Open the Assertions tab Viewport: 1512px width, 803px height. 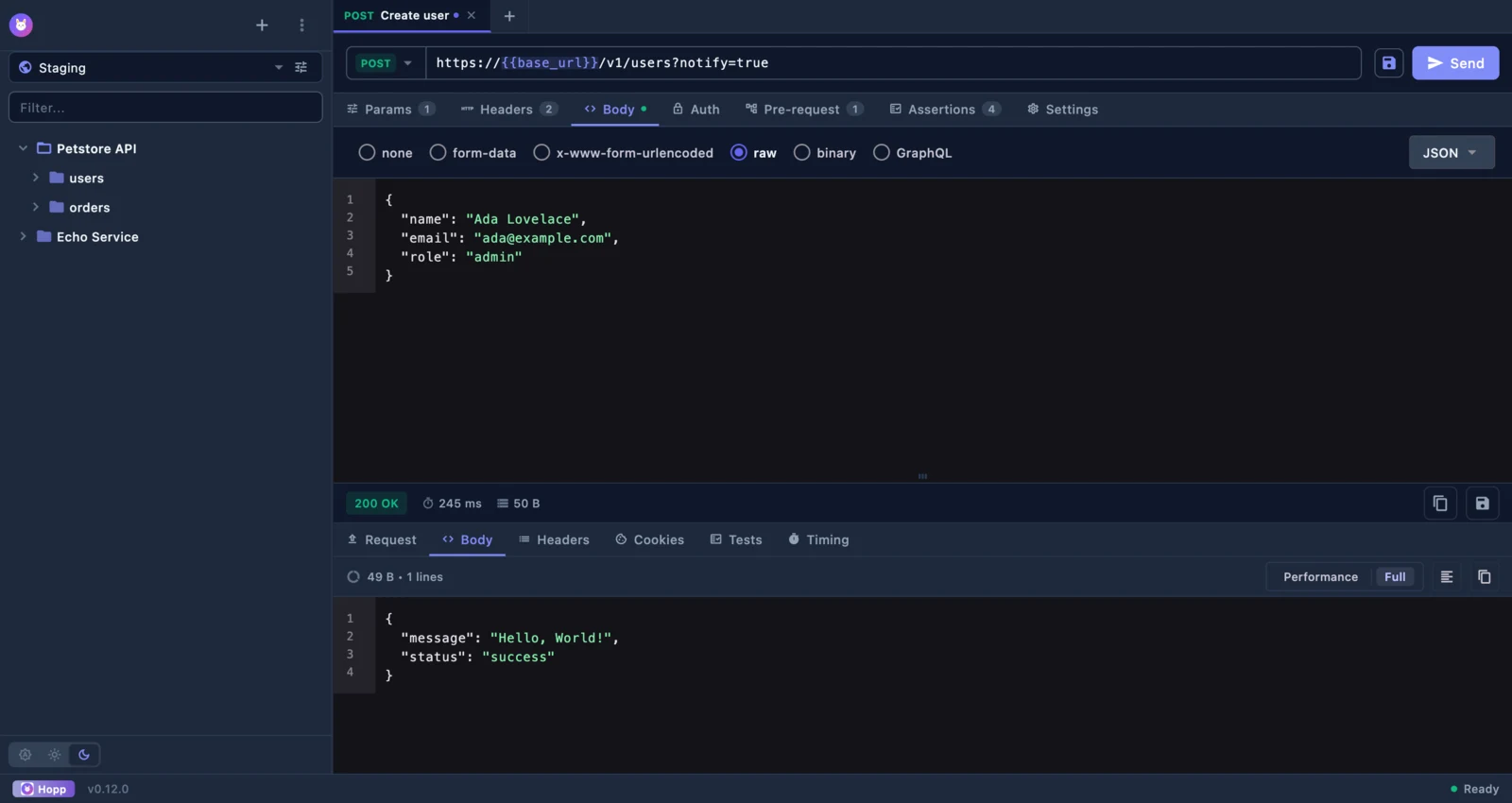click(945, 110)
